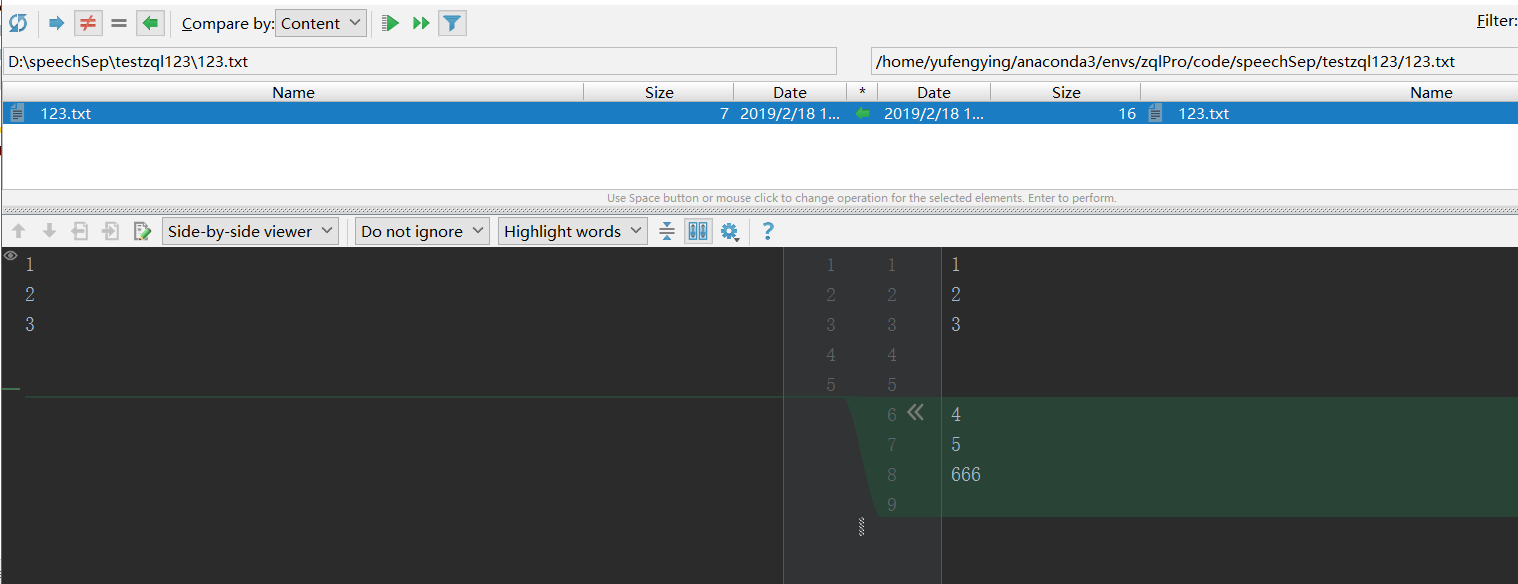Viewport: 1518px width, 584px height.
Task: Click the right Date column header
Action: click(934, 92)
